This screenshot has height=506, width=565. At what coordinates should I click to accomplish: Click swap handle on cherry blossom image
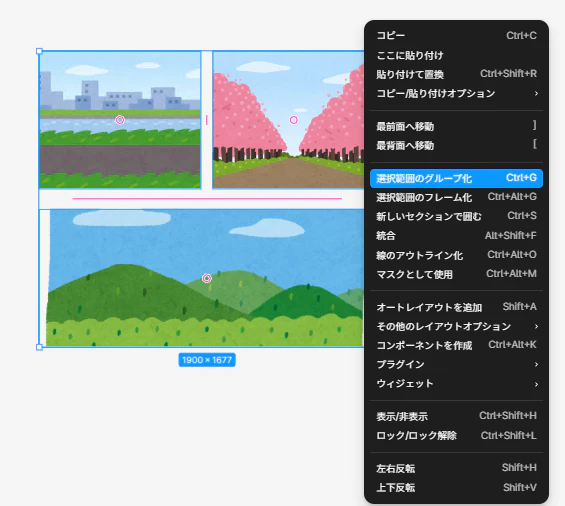[x=294, y=120]
